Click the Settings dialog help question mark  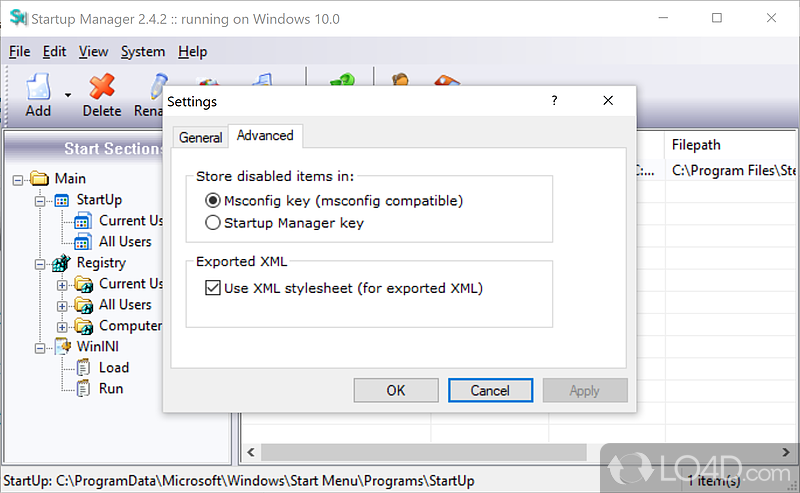coord(554,101)
